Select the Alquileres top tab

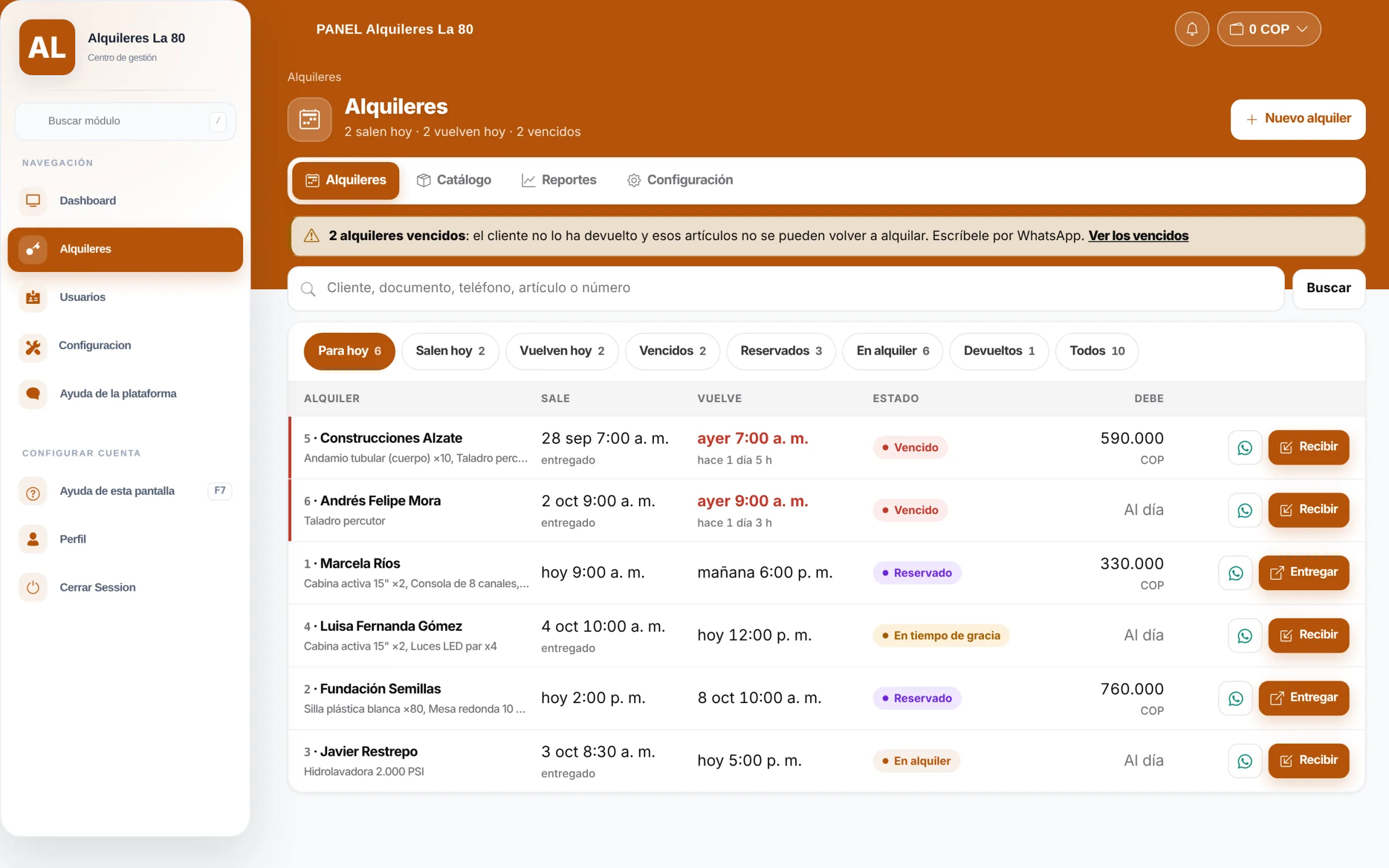(x=346, y=181)
